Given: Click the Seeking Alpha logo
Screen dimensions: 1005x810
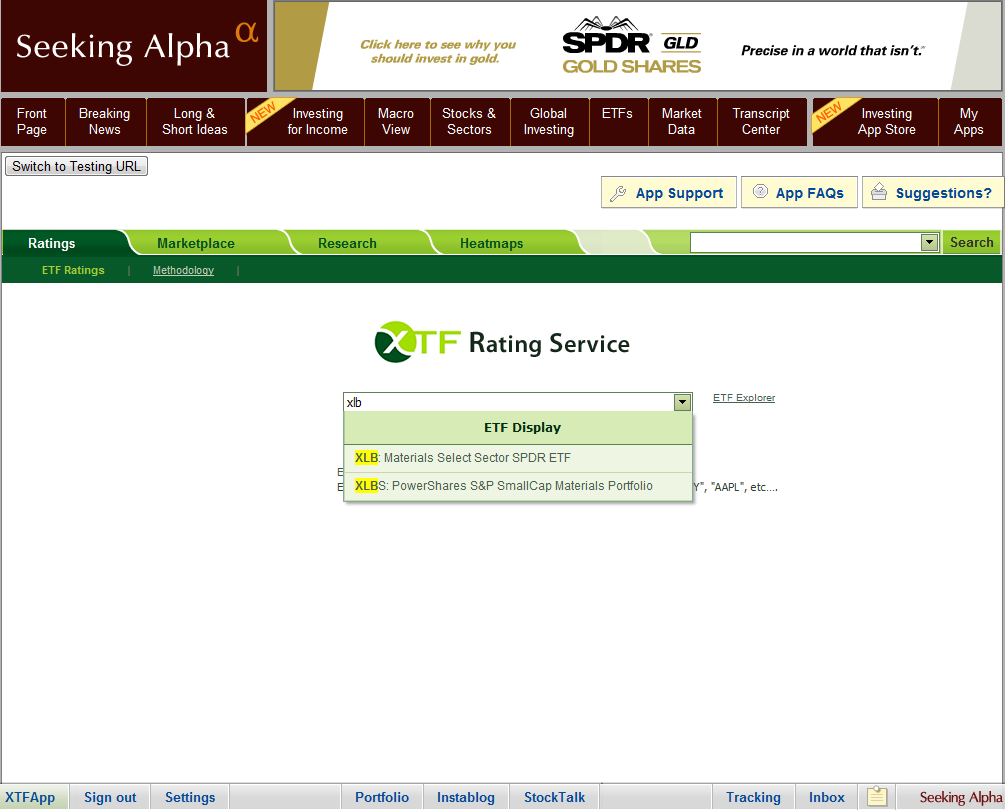Looking at the screenshot, I should pyautogui.click(x=134, y=46).
